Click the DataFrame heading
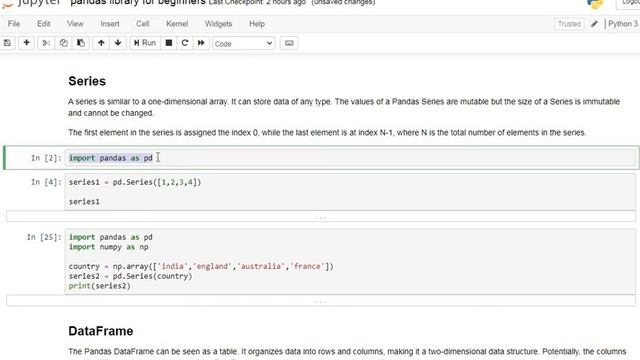The image size is (640, 360). pos(101,331)
